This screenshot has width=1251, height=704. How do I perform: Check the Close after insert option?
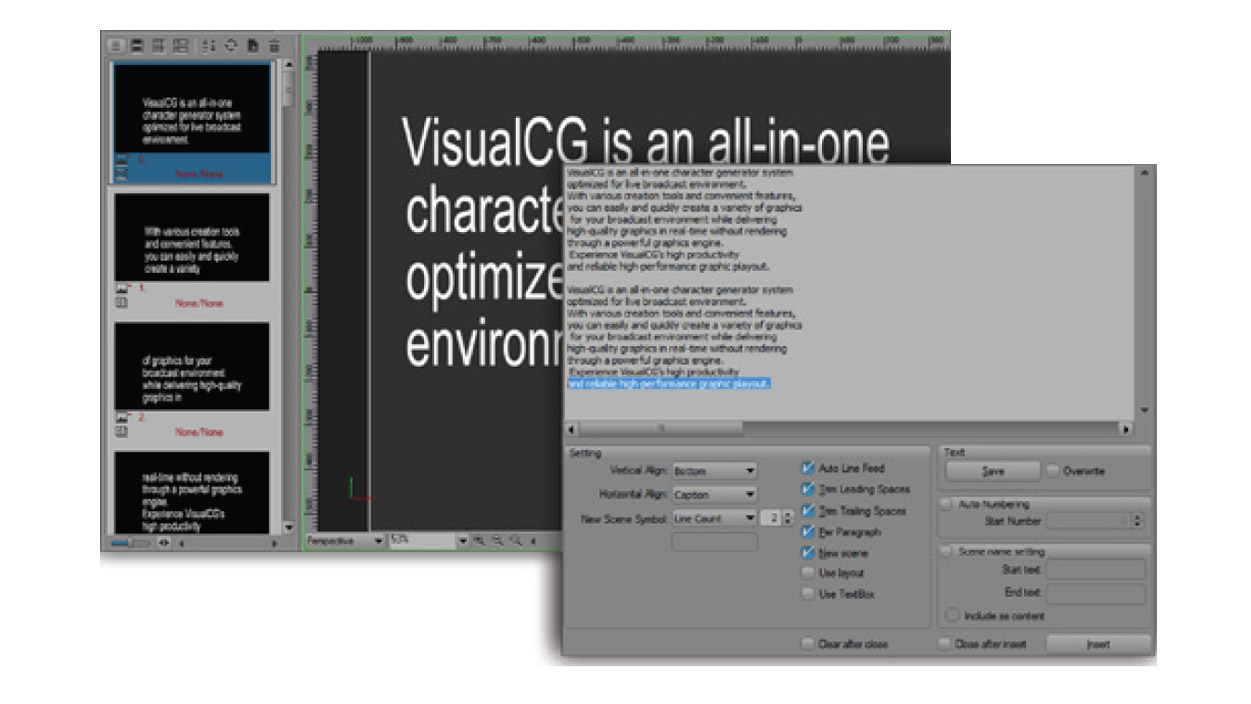click(x=945, y=644)
